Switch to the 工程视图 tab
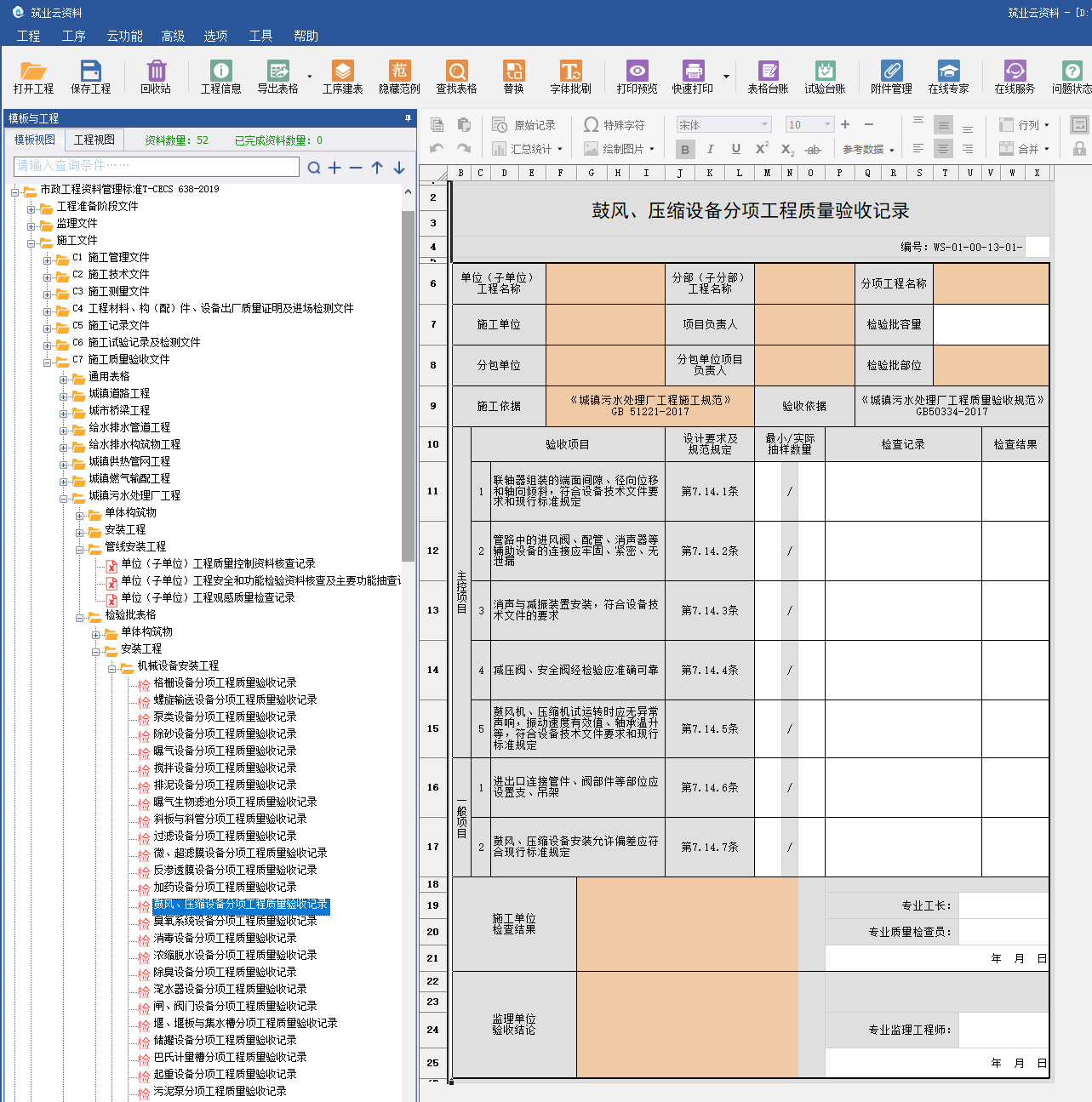Screen dimensions: 1092x1102 pos(94,140)
